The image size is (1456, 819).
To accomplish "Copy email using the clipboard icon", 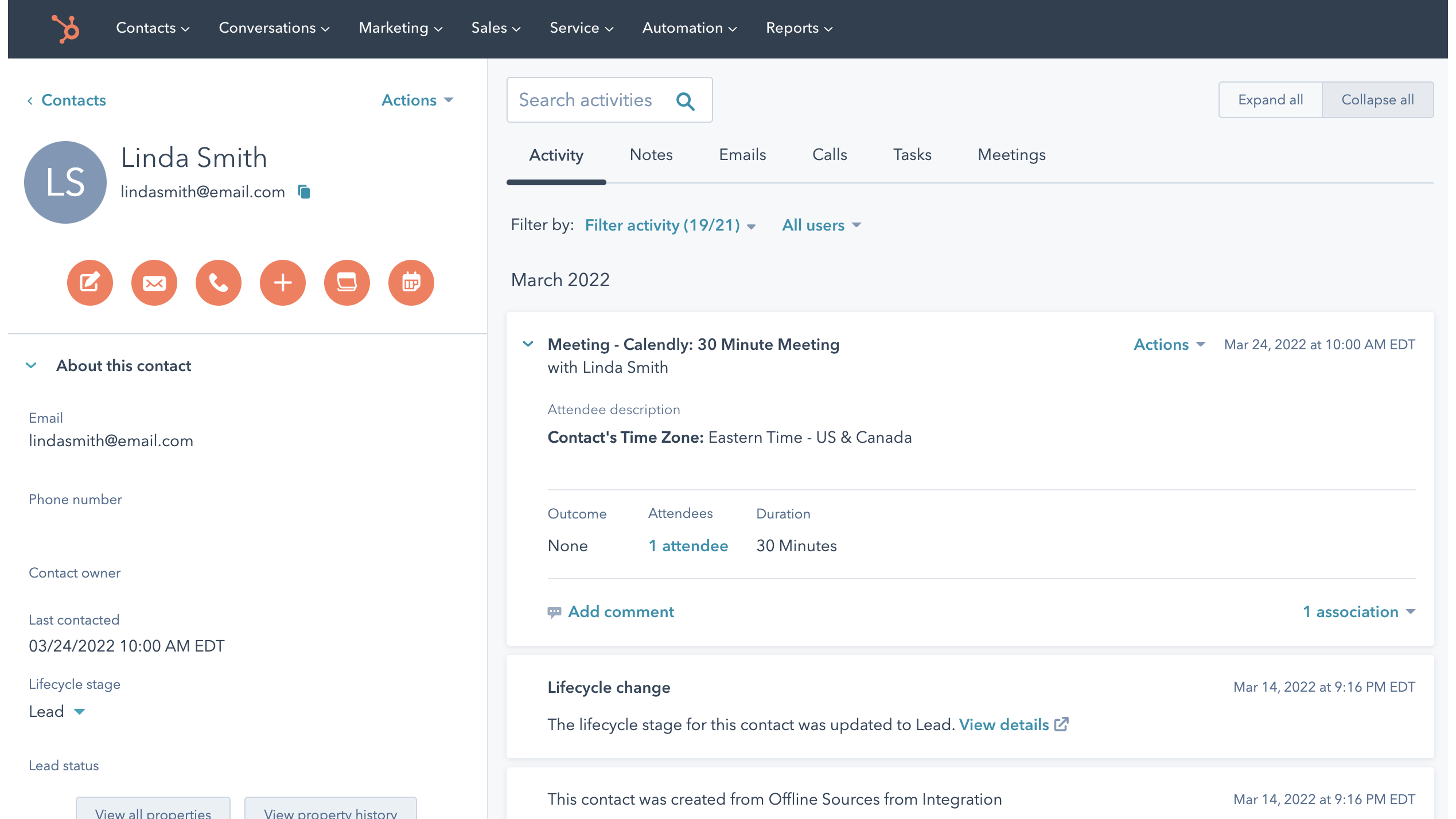I will click(304, 192).
